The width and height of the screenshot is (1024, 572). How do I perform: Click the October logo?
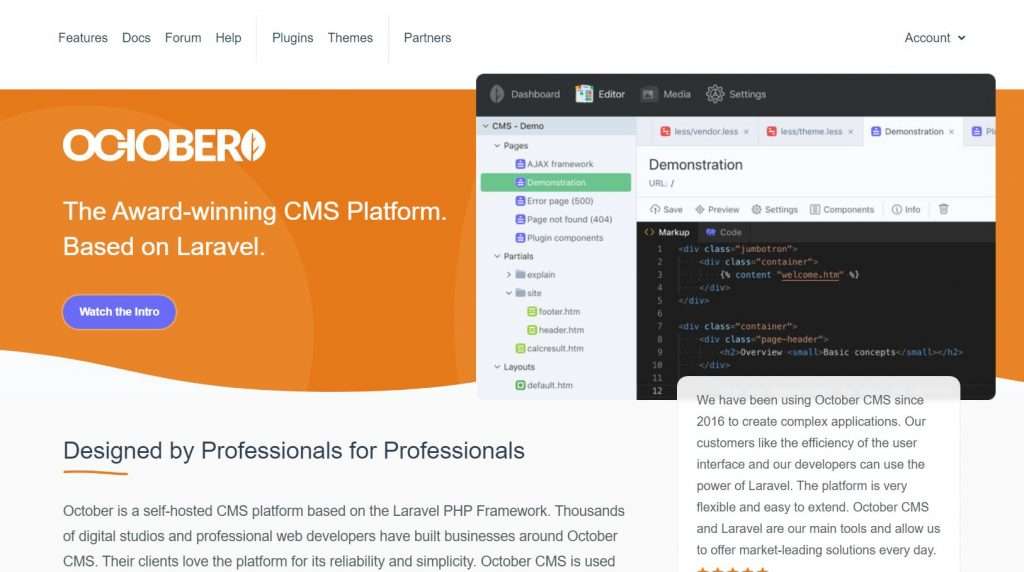[164, 145]
